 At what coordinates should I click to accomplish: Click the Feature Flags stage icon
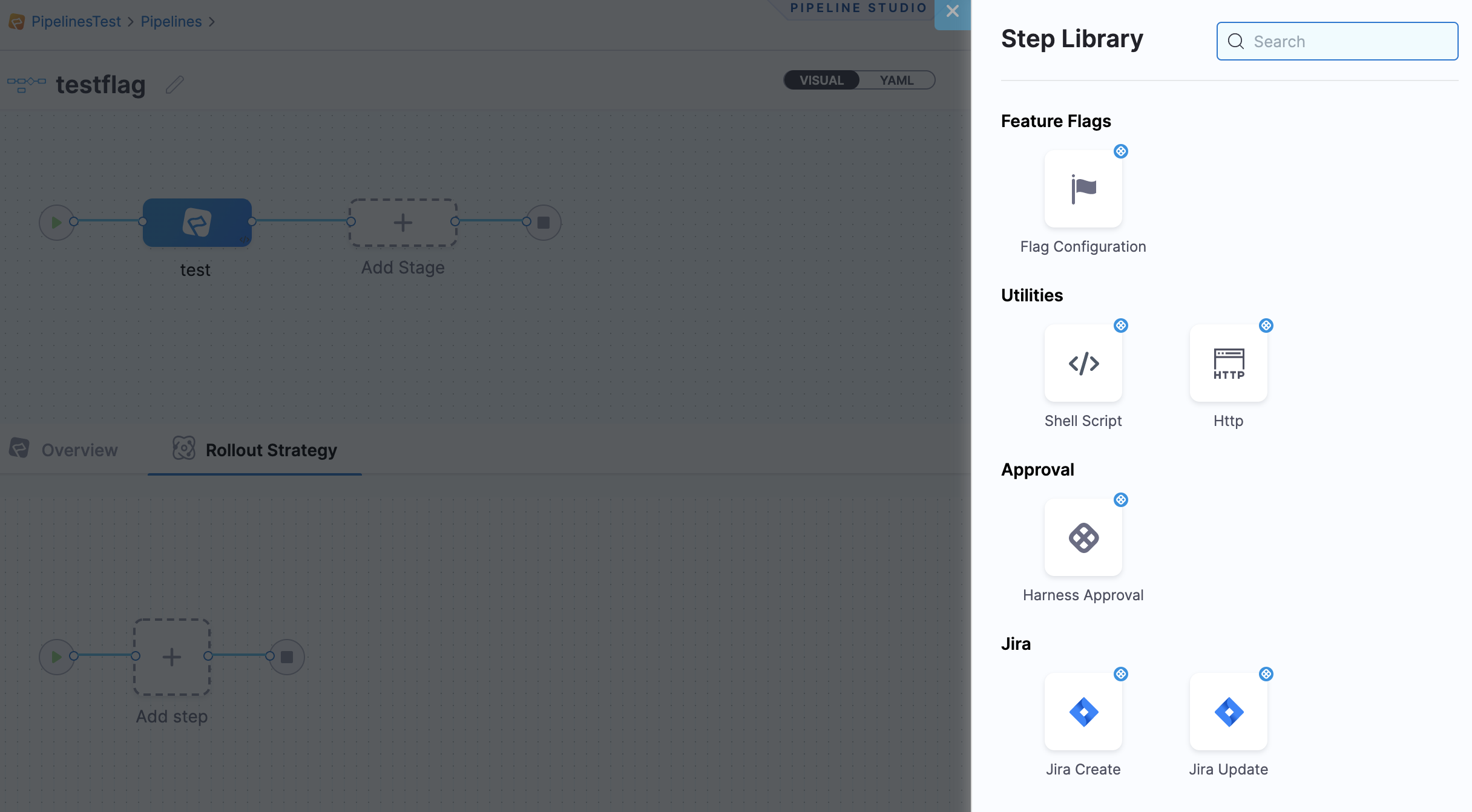[x=196, y=222]
